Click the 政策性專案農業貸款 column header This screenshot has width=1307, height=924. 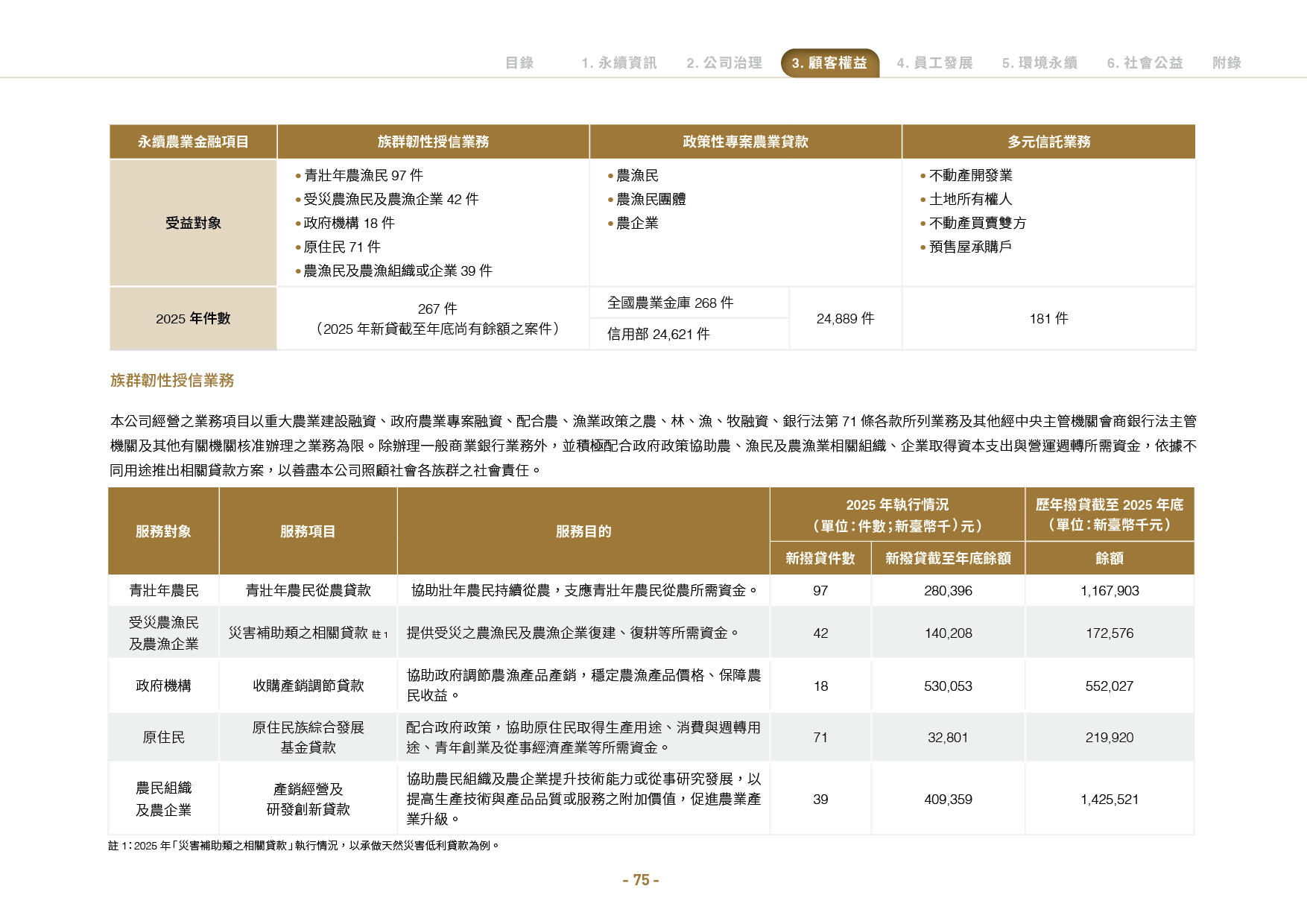[745, 142]
